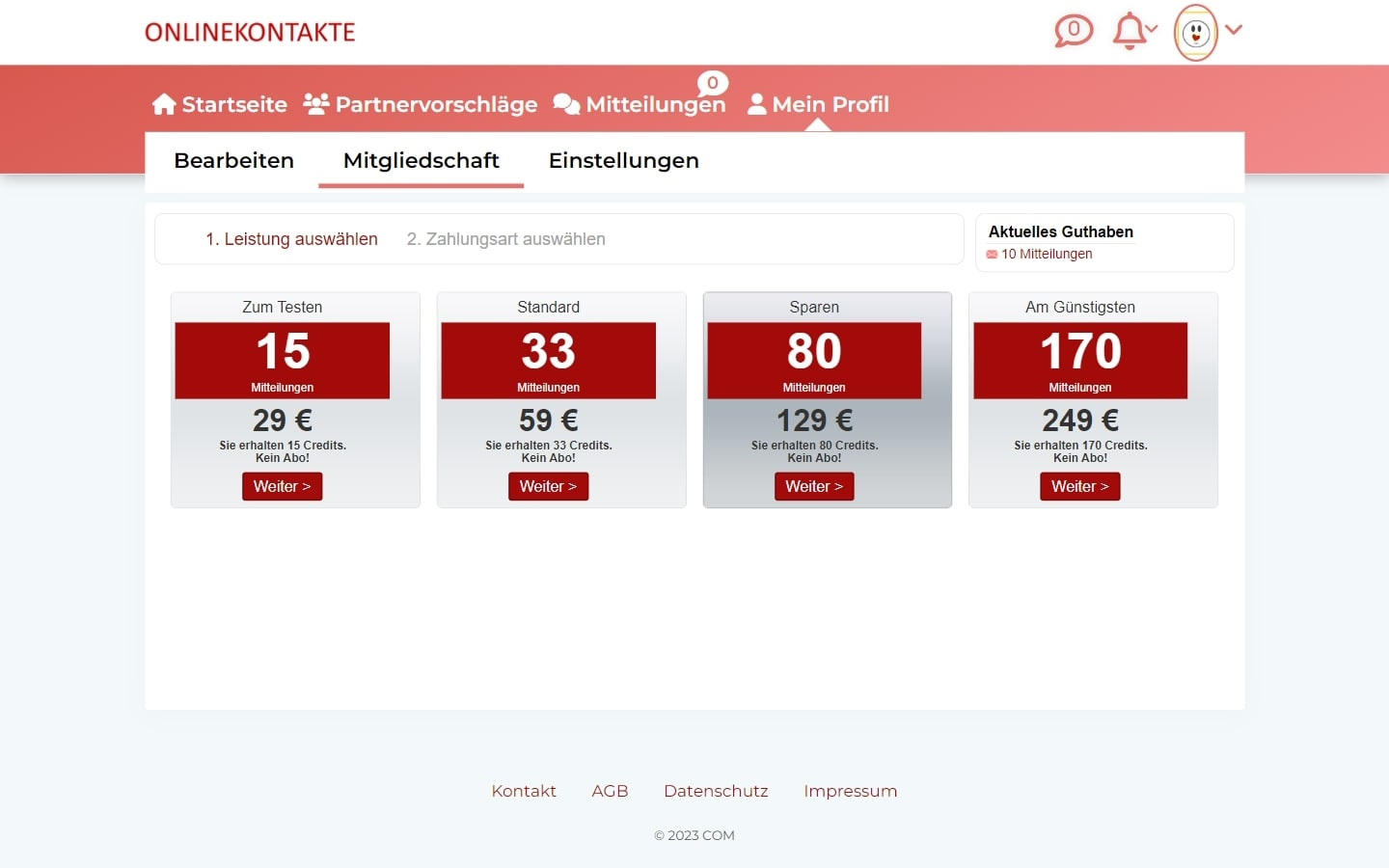Open the Datenschutz page

pos(716,791)
